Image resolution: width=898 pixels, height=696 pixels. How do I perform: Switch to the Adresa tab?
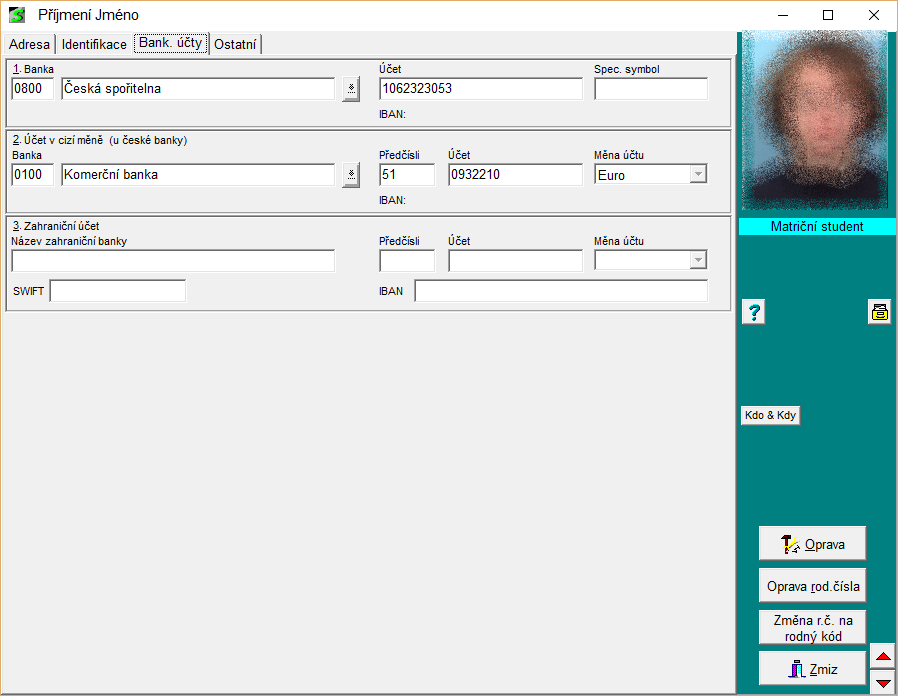tap(29, 45)
